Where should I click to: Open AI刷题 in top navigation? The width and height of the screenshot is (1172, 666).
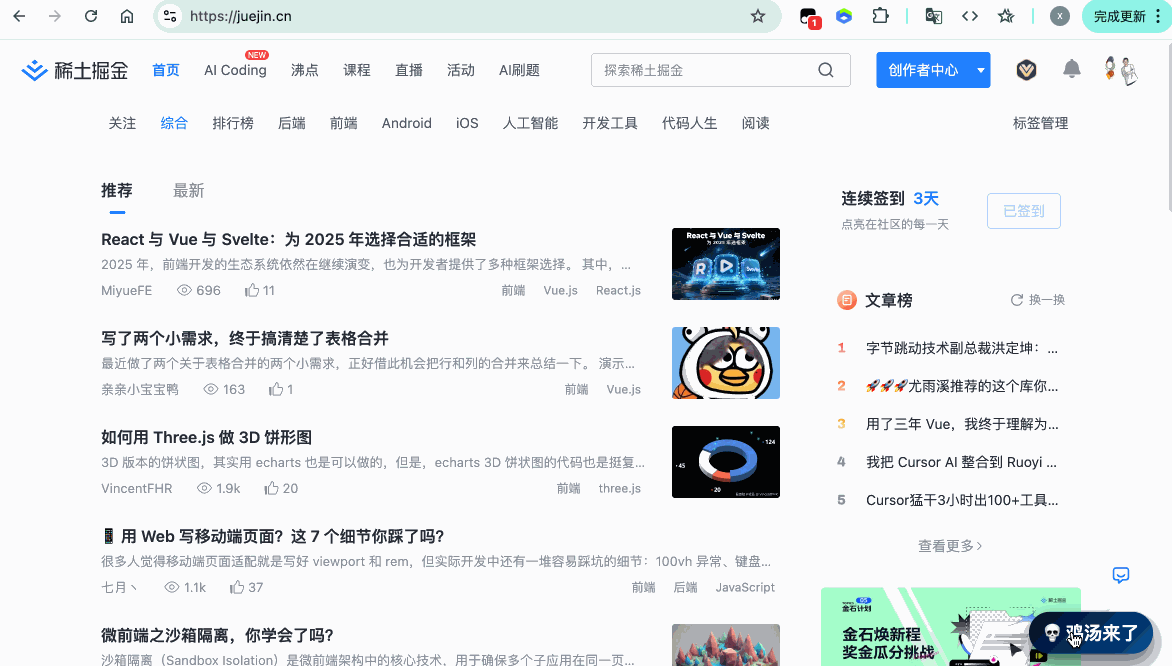519,70
